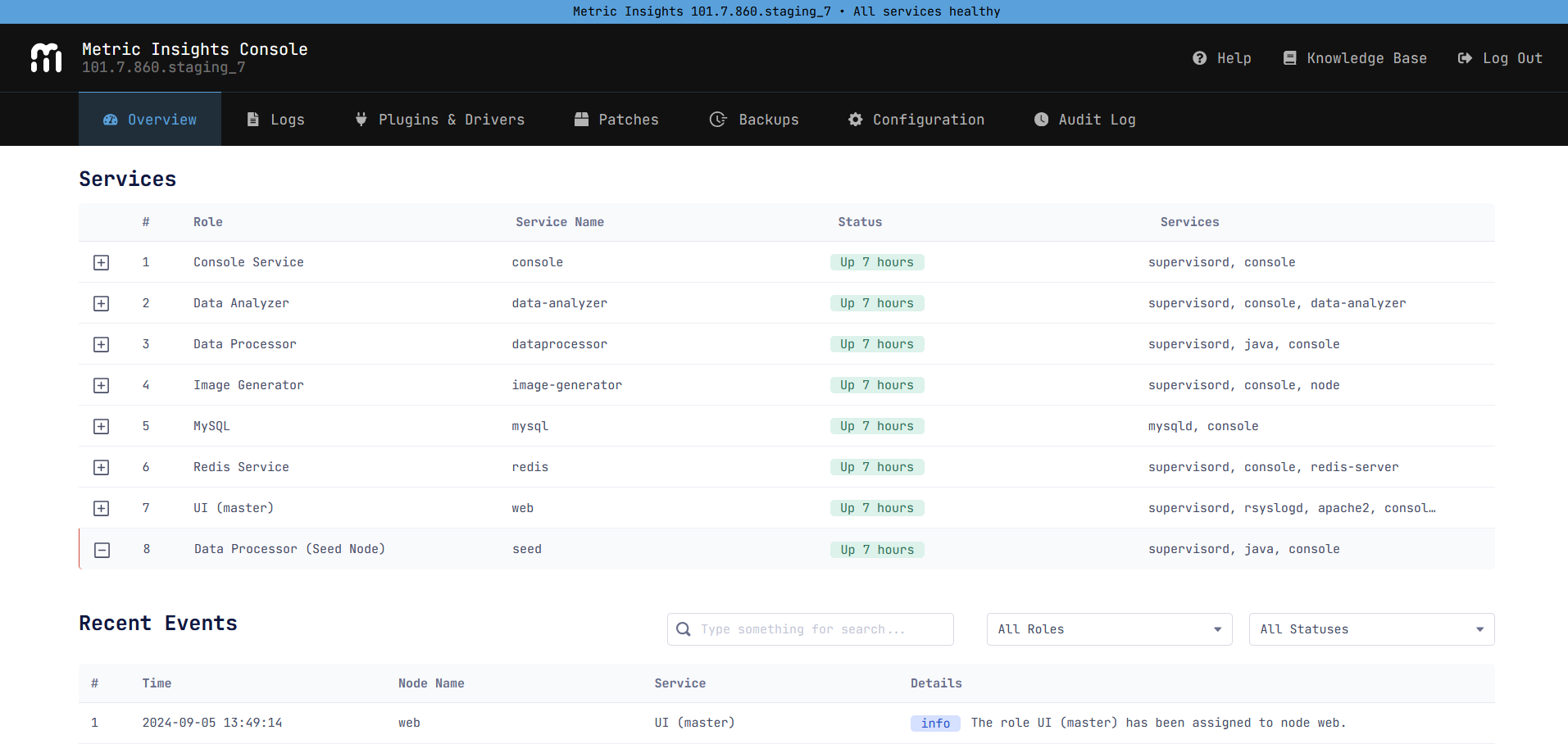Click the Details column header
1568x744 pixels.
pyautogui.click(x=936, y=683)
